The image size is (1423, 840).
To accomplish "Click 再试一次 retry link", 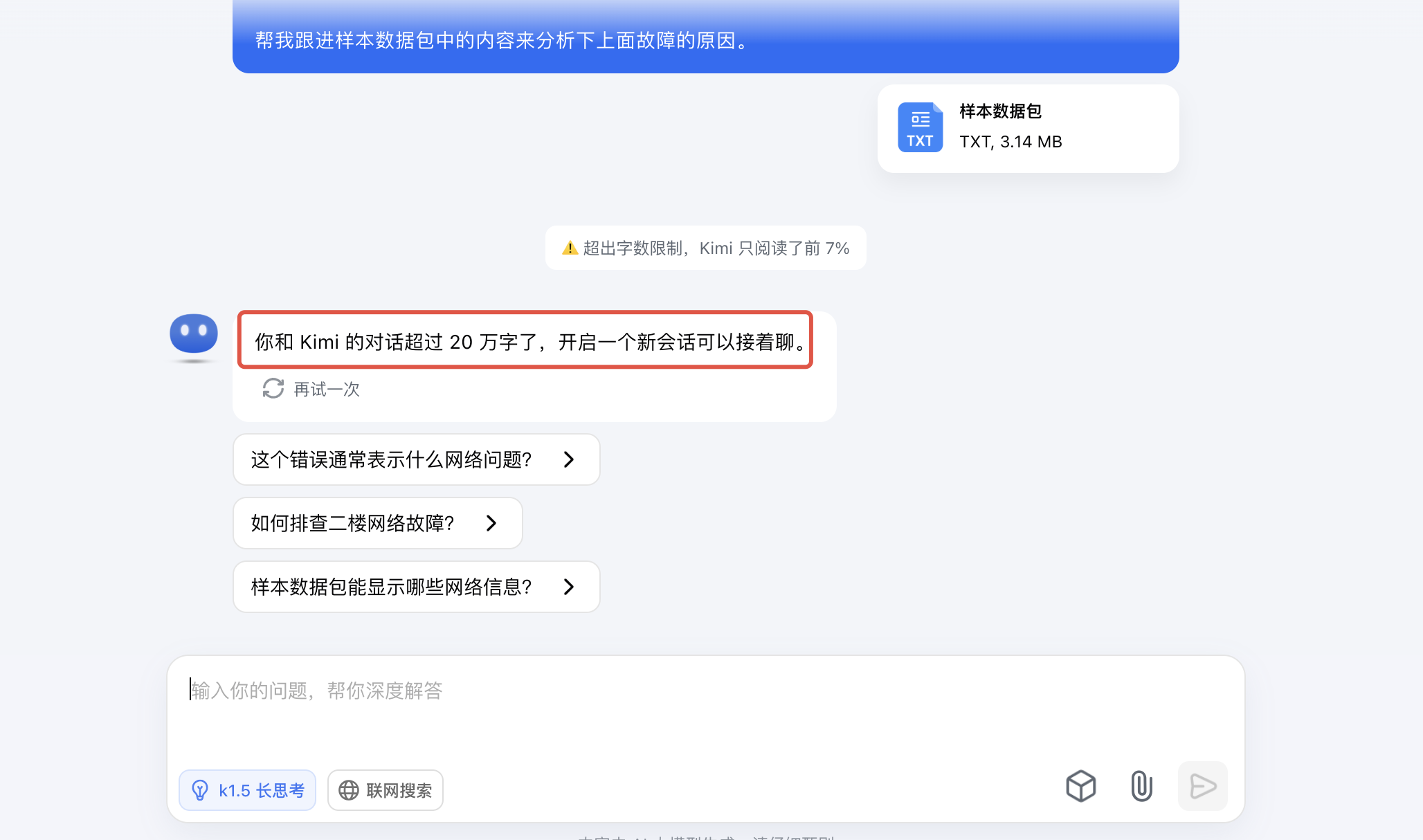I will click(x=326, y=390).
